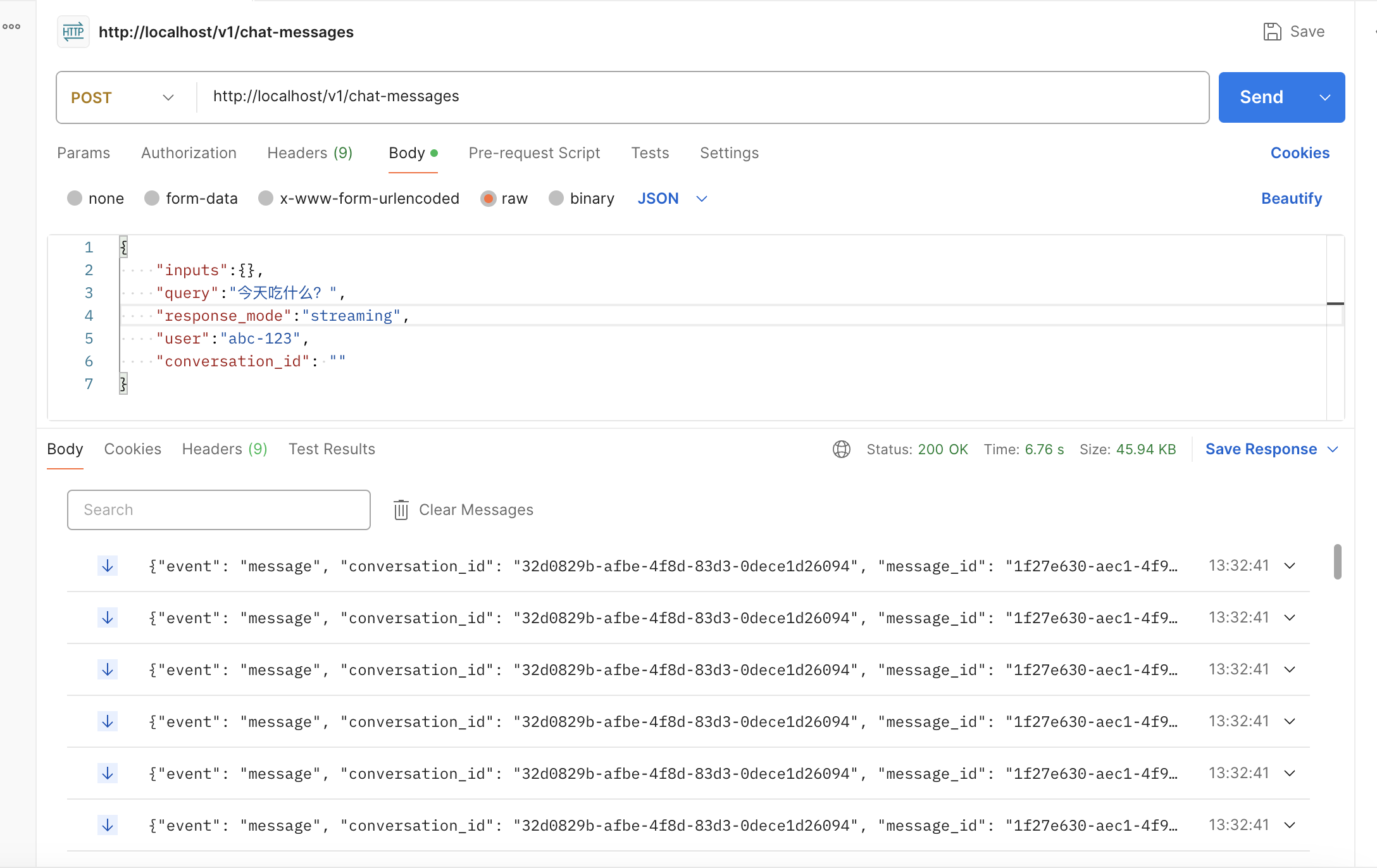Viewport: 1377px width, 868px height.
Task: Click the Beautify link
Action: coord(1291,199)
